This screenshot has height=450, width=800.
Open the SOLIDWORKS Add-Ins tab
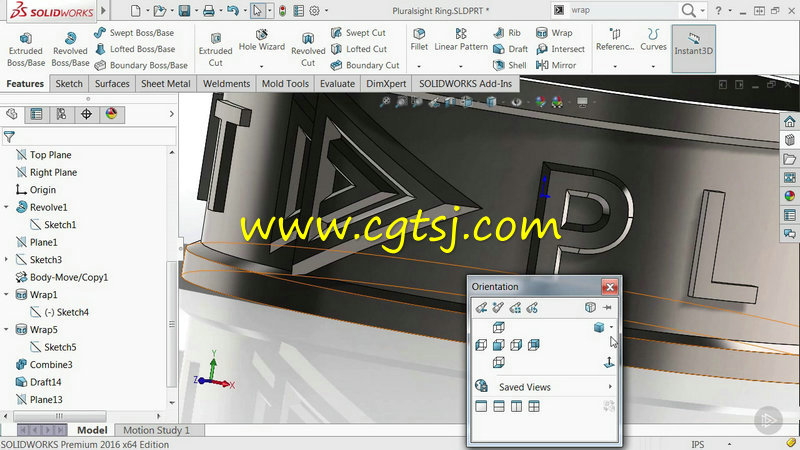click(465, 84)
